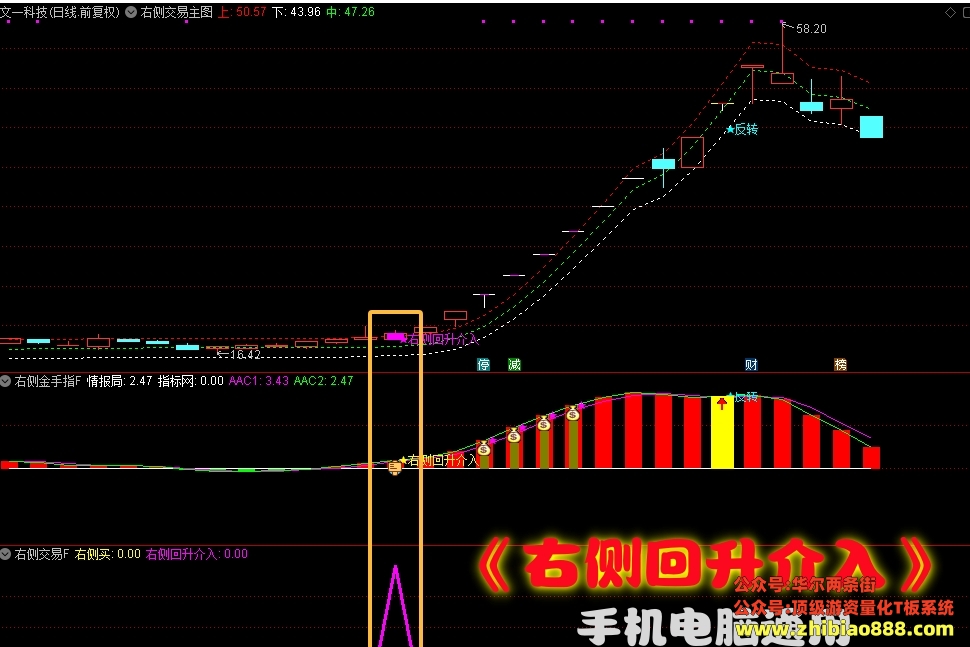The height and width of the screenshot is (647, 970).
Task: Click the magenta ★右侧回升介入 label on main chart
Action: point(440,339)
